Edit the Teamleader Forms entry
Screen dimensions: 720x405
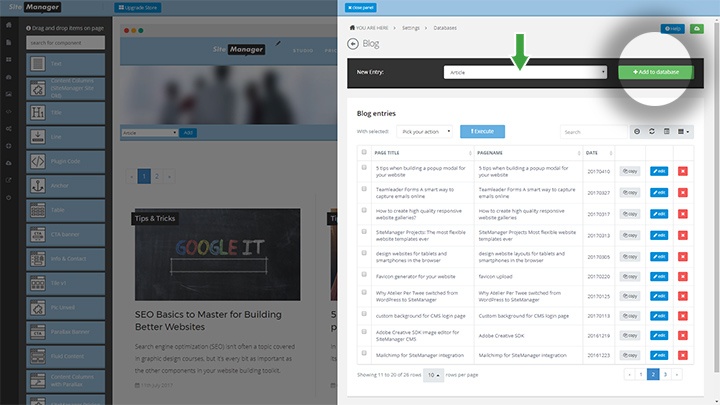pos(659,192)
